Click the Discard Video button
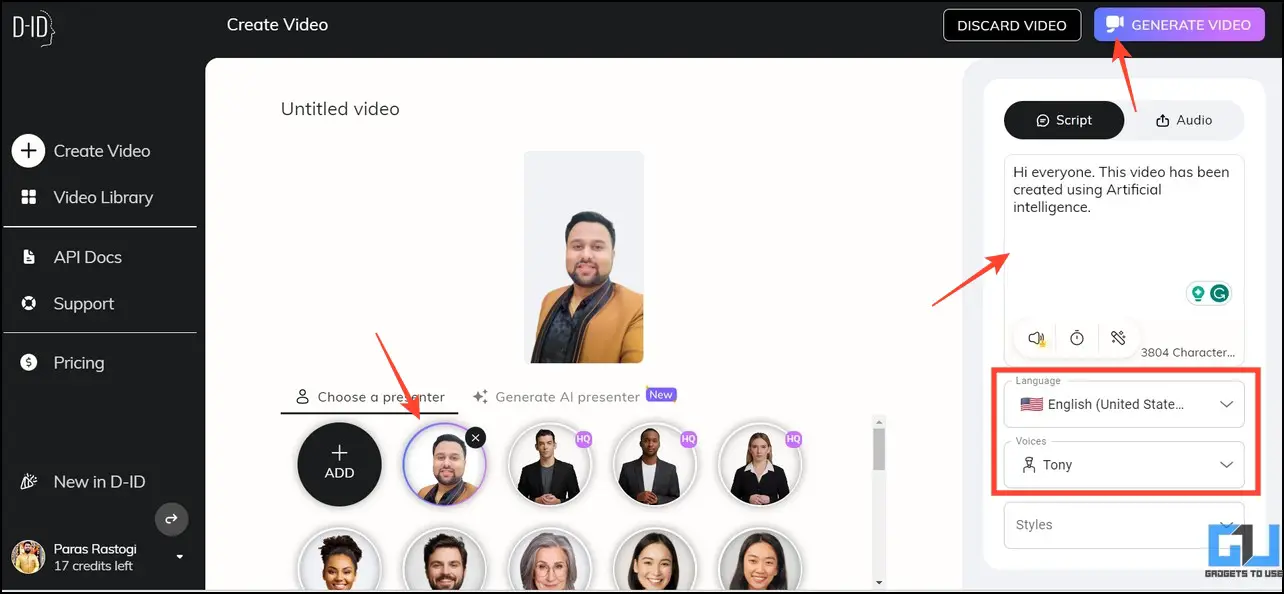The image size is (1284, 594). [1012, 25]
